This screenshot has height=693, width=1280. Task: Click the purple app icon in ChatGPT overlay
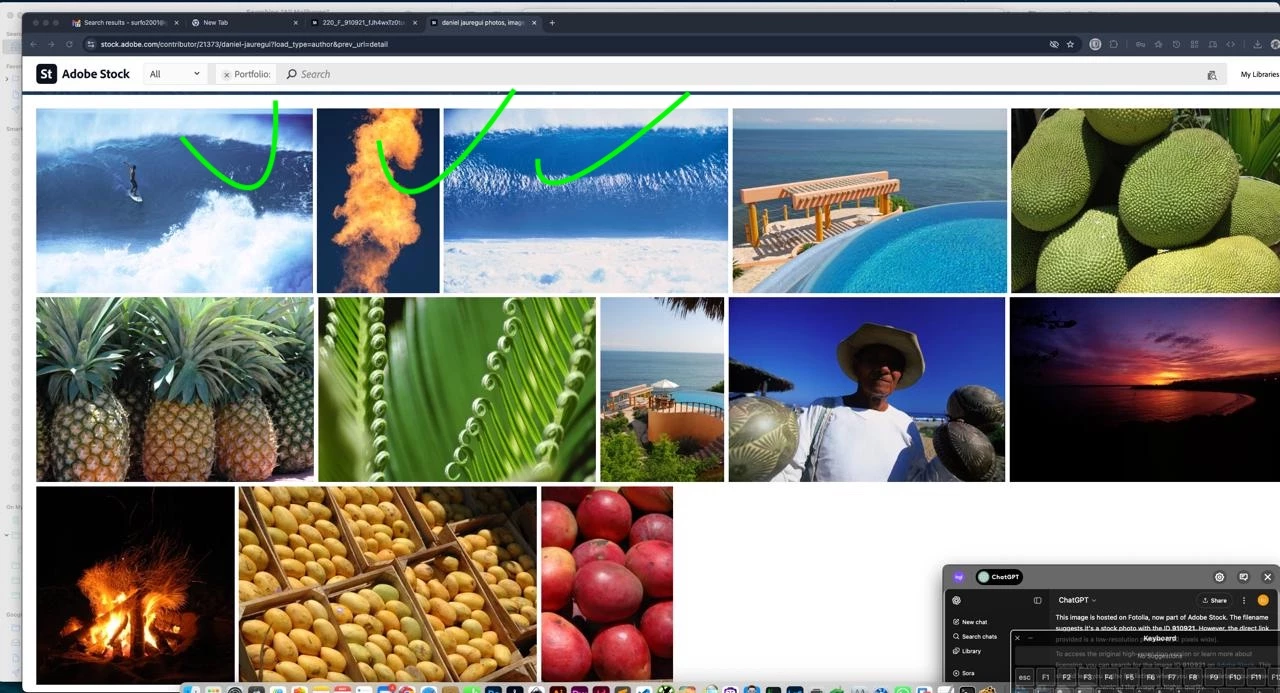959,577
